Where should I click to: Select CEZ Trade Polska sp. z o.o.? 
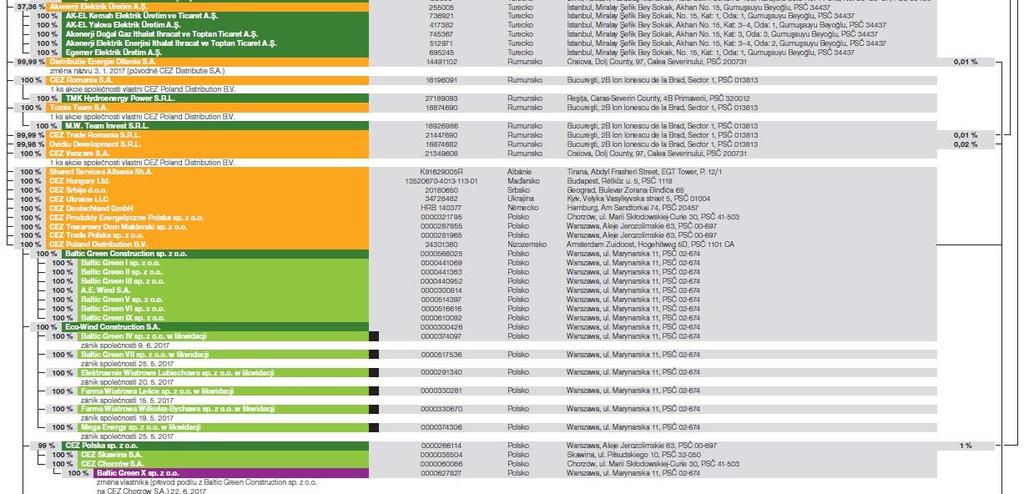tap(97, 235)
